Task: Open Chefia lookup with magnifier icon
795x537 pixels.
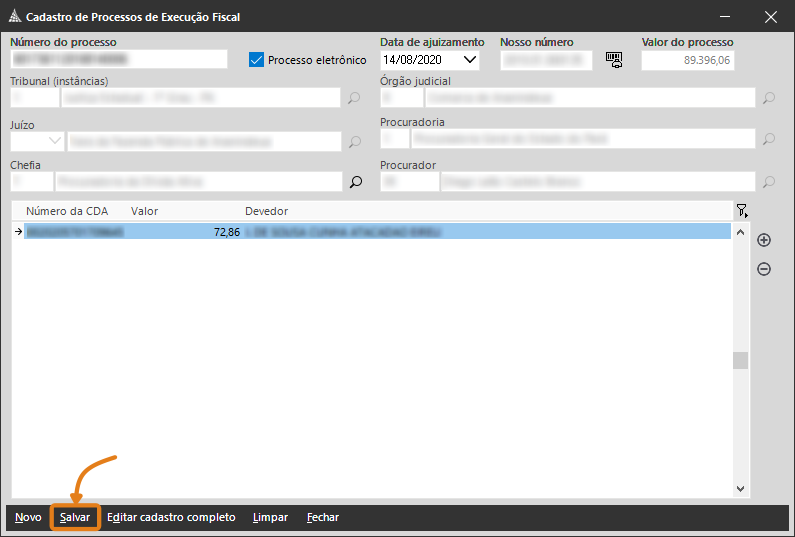Action: tap(354, 182)
